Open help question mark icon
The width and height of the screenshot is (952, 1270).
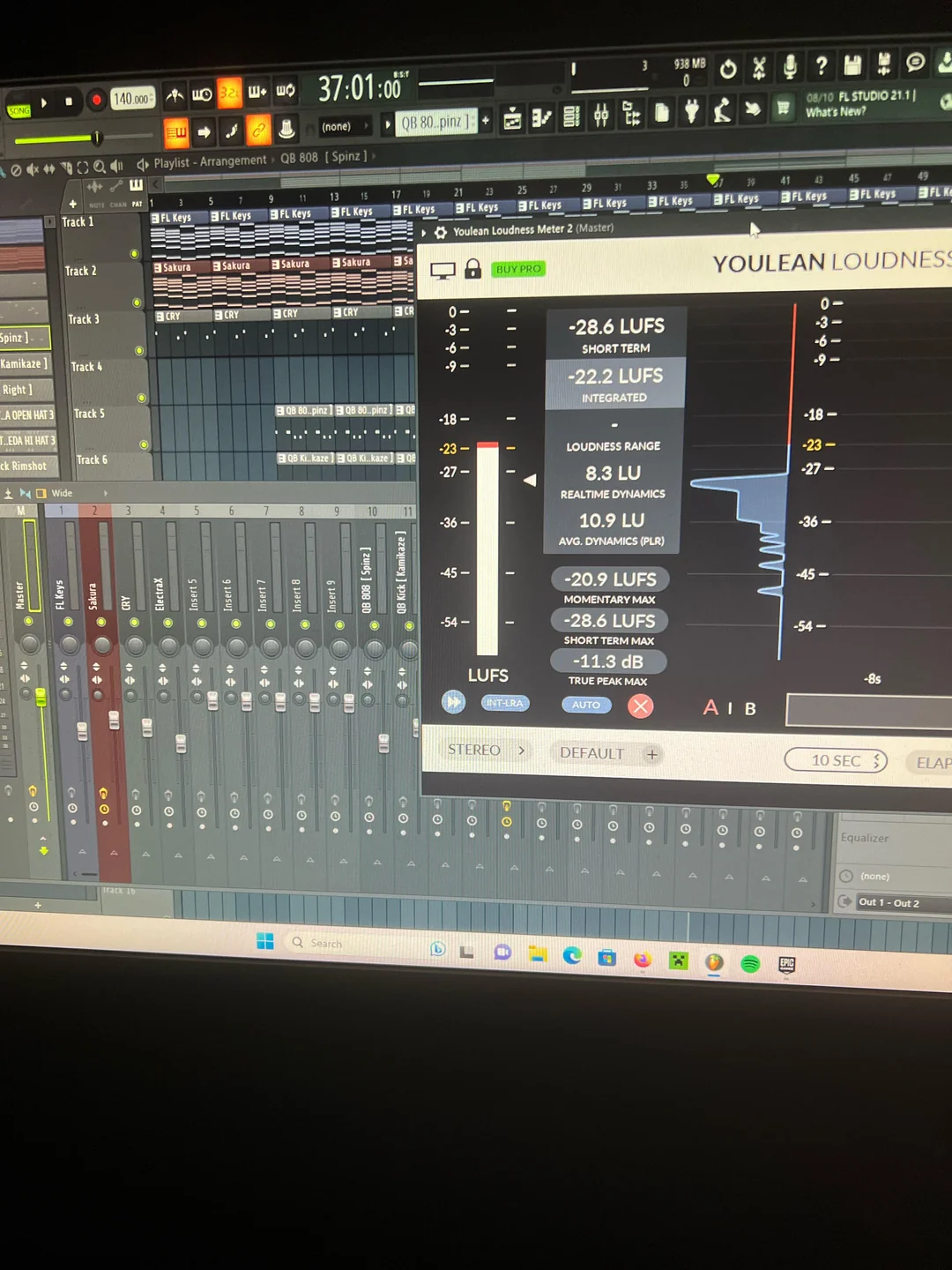point(821,65)
